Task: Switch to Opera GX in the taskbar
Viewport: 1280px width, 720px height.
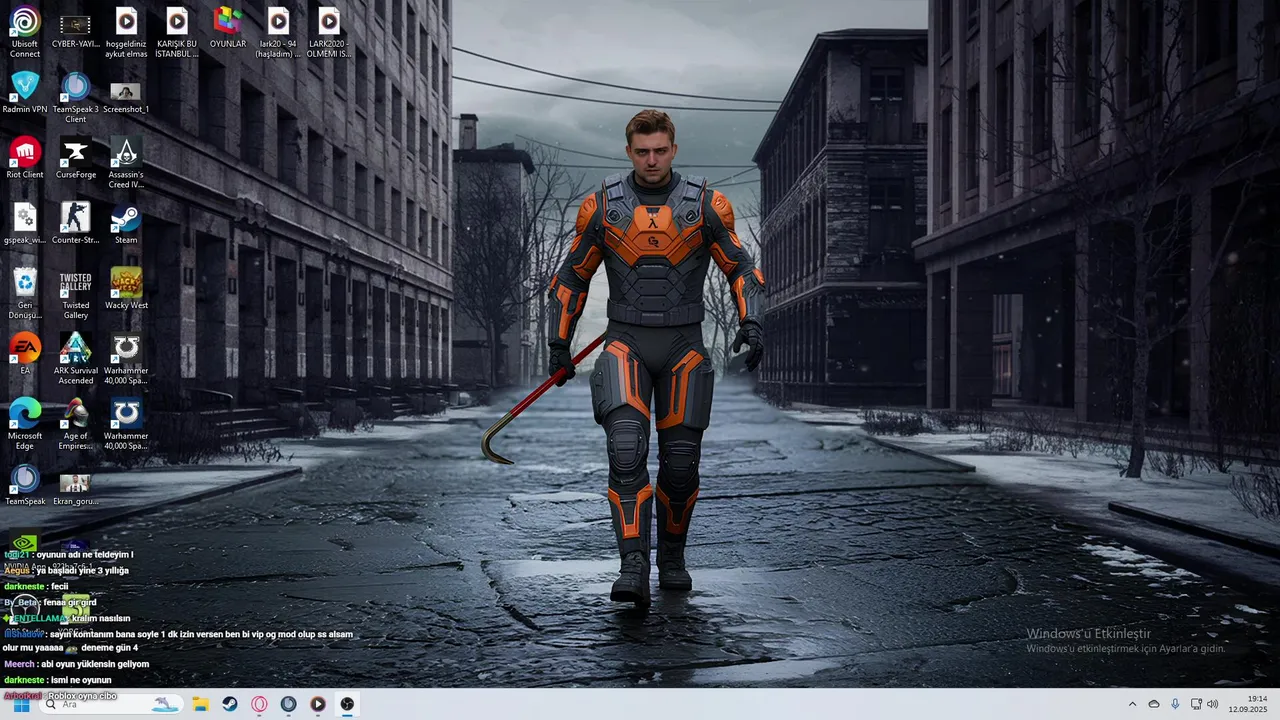Action: (x=259, y=704)
